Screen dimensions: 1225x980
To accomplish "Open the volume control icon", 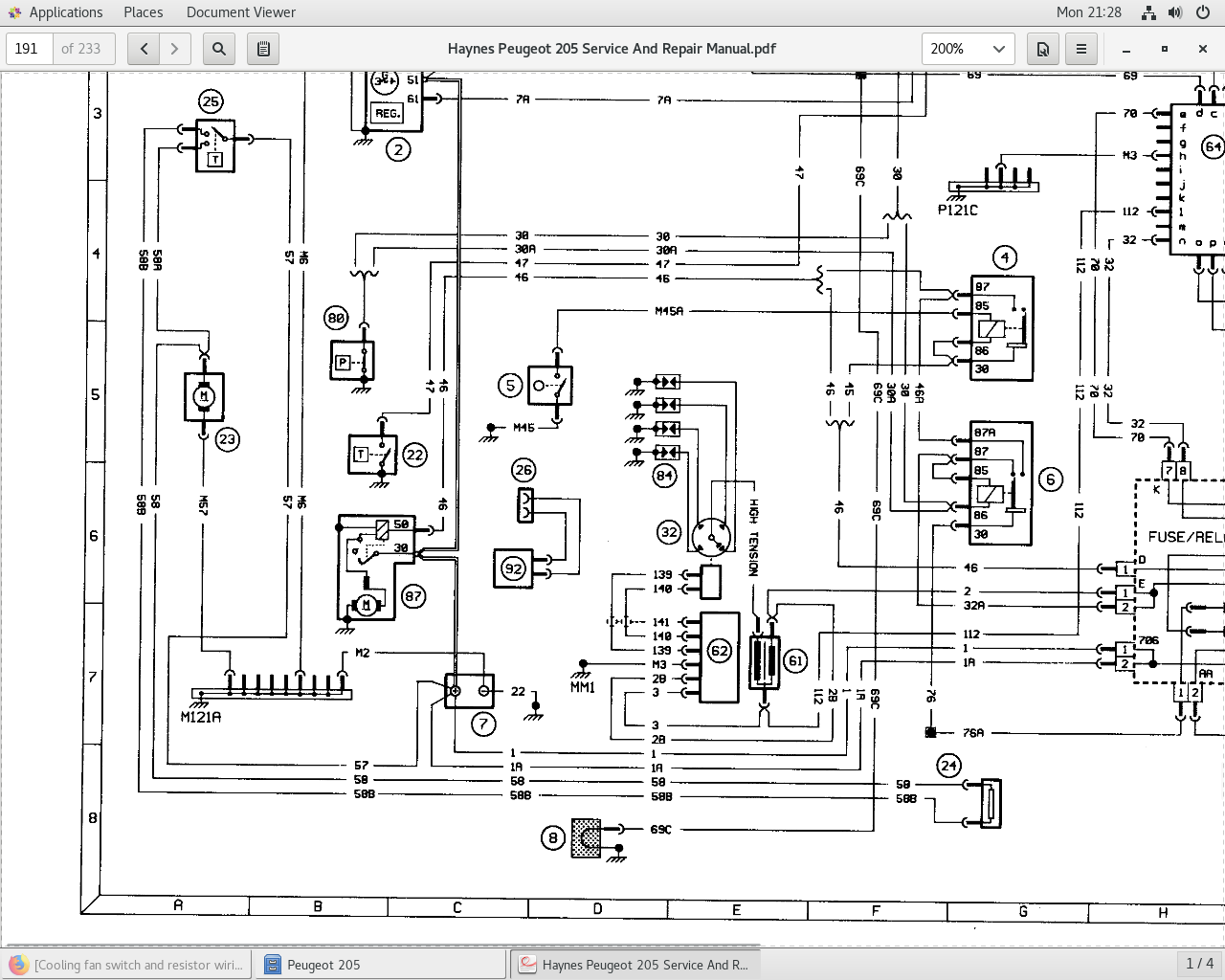I will click(1175, 12).
